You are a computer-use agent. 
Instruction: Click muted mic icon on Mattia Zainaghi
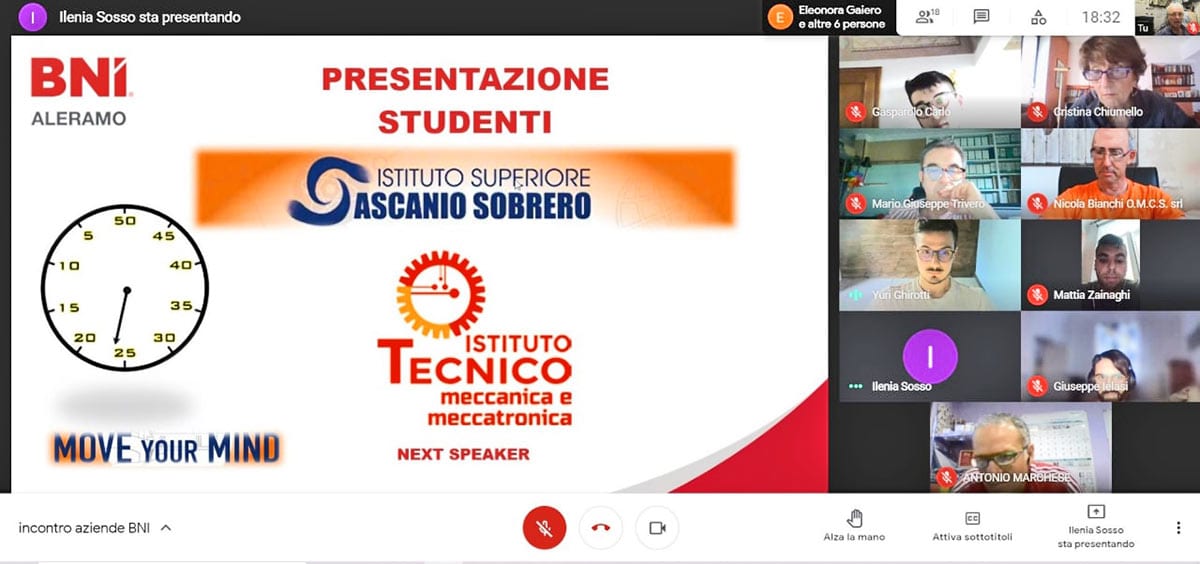1037,295
